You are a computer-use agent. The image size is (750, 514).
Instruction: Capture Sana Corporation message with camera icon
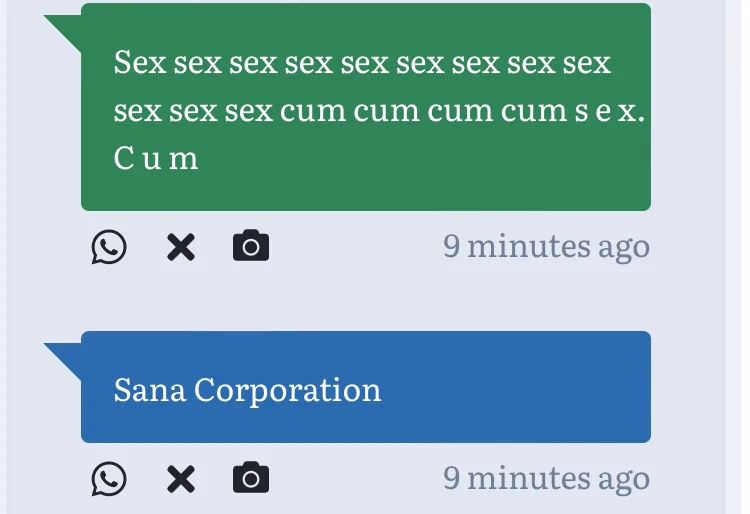[251, 479]
